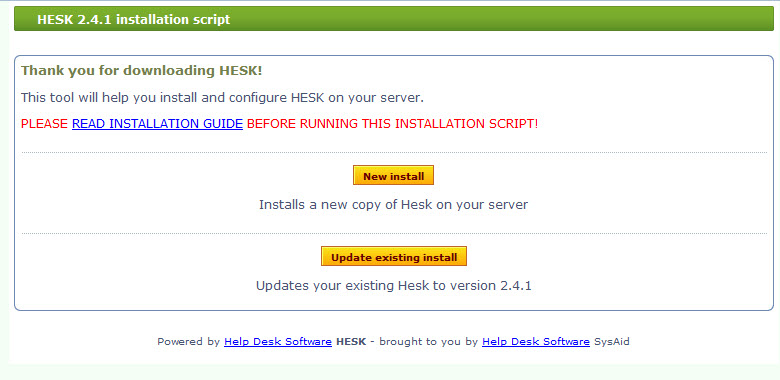The width and height of the screenshot is (780, 380).
Task: Open the READ INSTALLATION GUIDE link
Action: (x=157, y=124)
